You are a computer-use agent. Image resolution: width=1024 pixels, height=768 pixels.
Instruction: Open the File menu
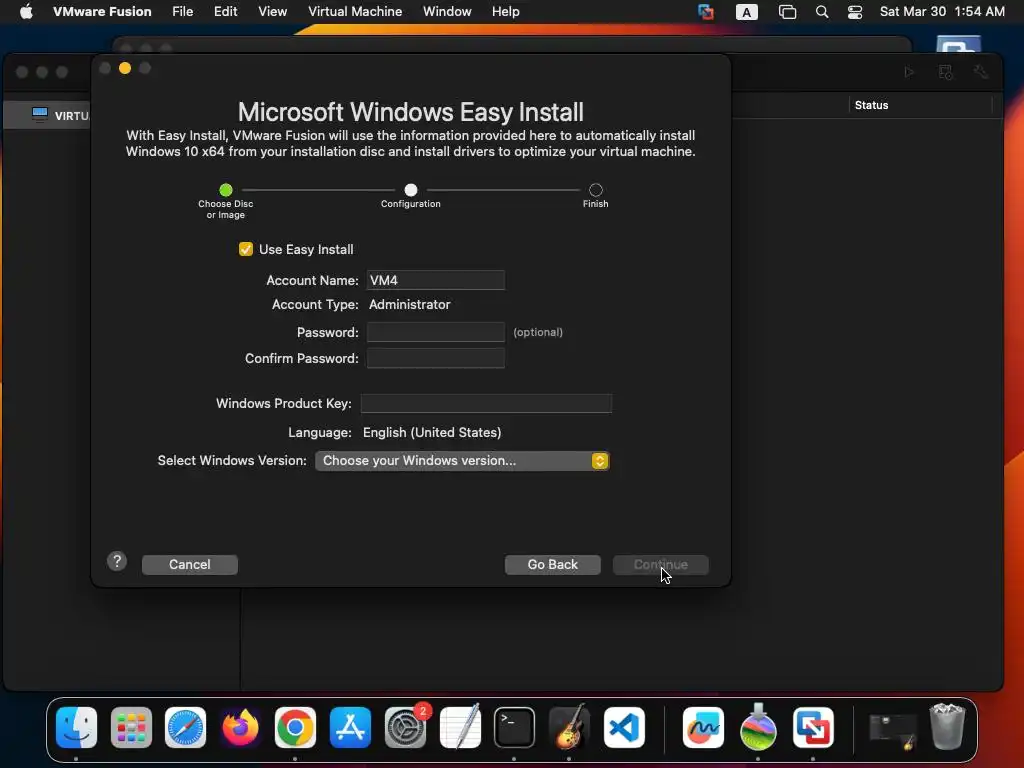182,12
